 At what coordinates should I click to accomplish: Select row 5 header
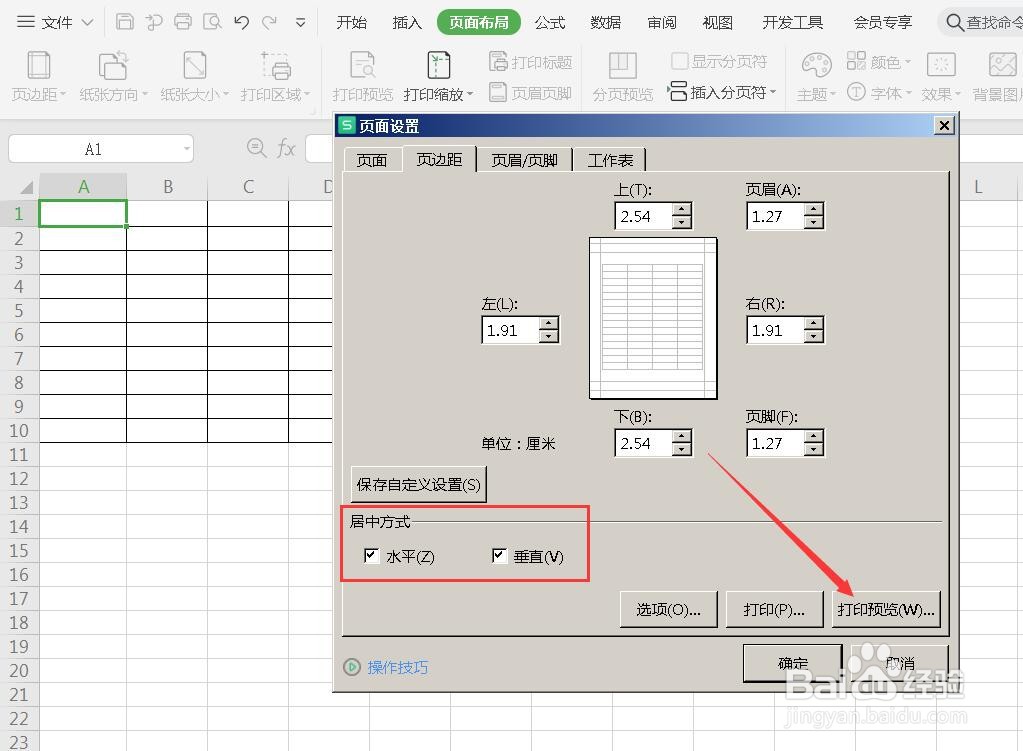pyautogui.click(x=19, y=311)
